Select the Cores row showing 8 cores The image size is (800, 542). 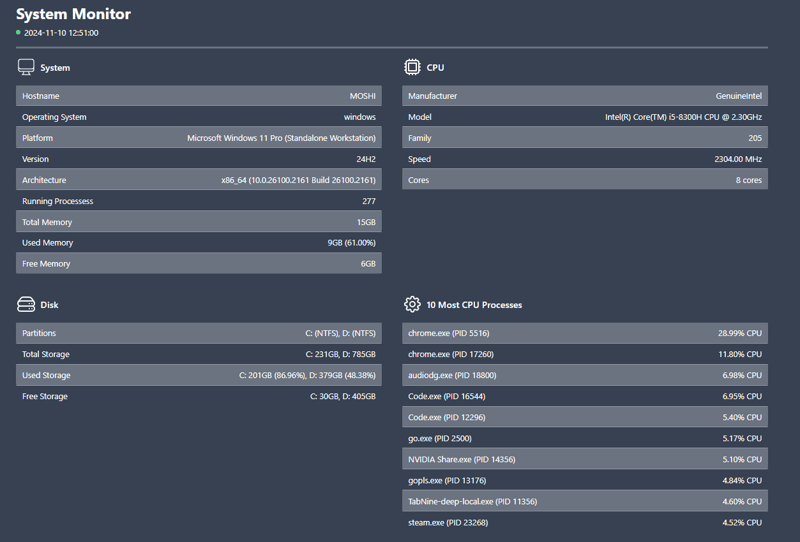(x=584, y=180)
